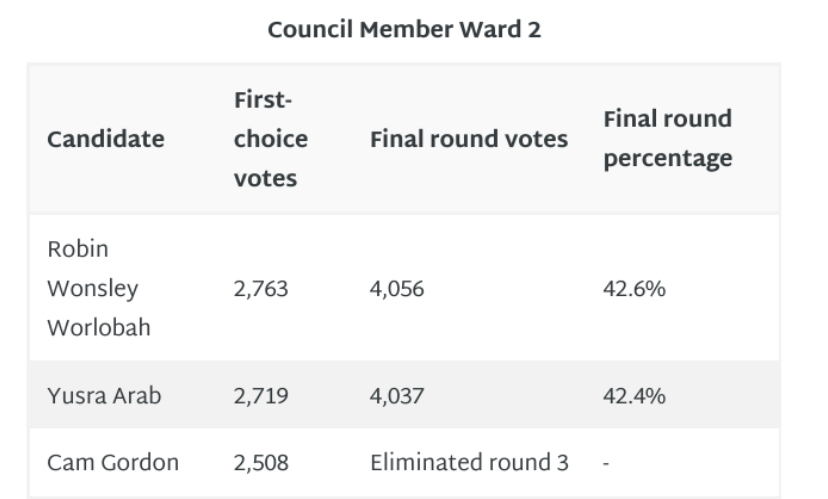
Task: Select Robin Wonsley Worlobah candidate name
Action: pyautogui.click(x=99, y=288)
